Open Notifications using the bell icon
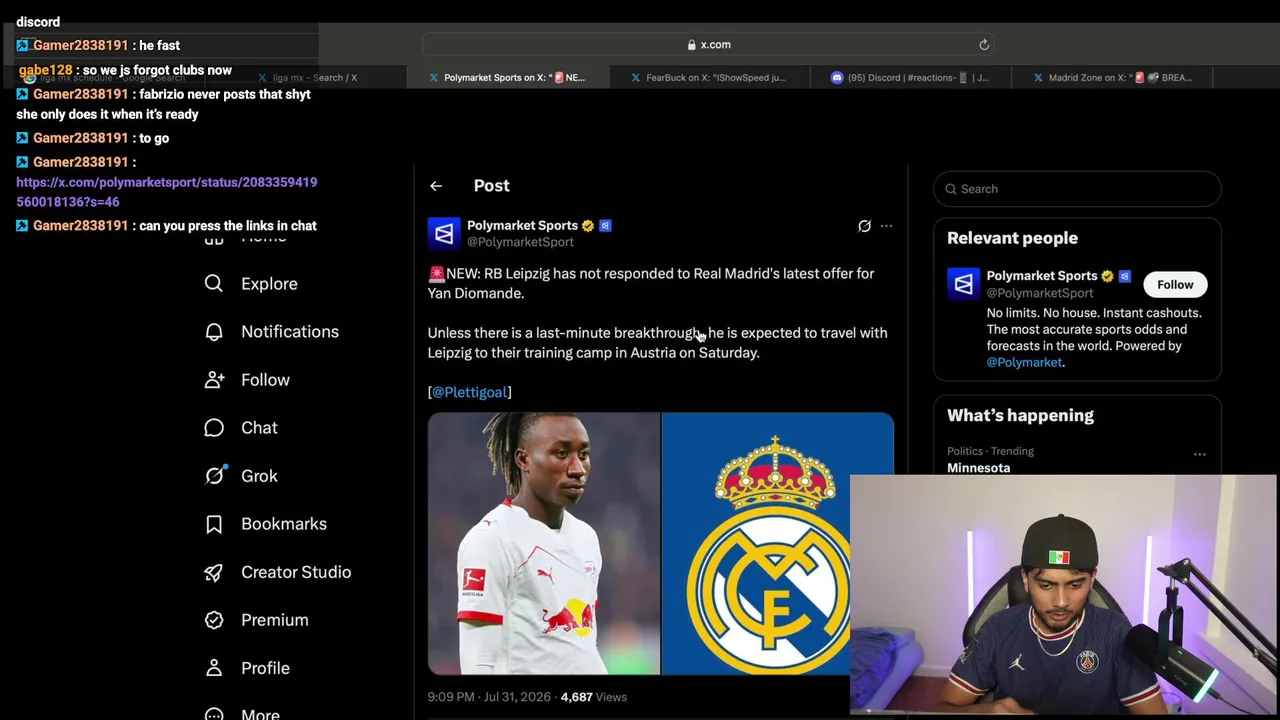Image resolution: width=1280 pixels, height=720 pixels. click(214, 332)
